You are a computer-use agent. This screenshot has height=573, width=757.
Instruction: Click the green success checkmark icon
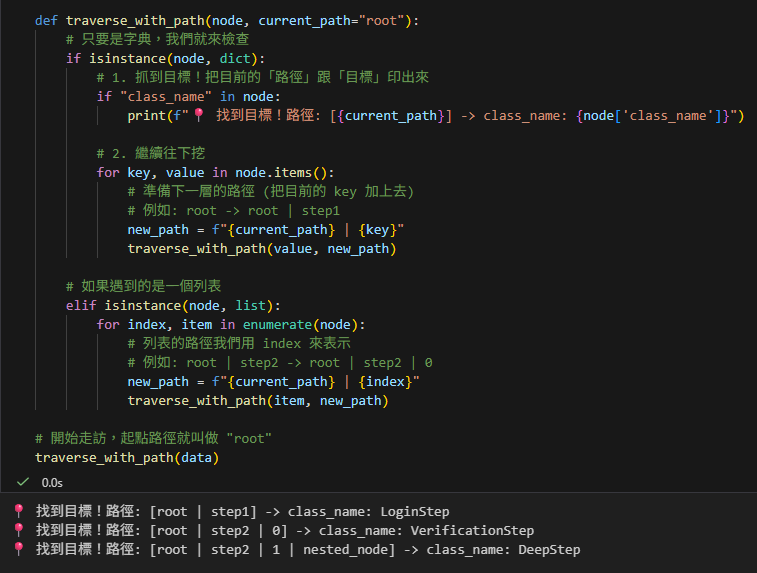point(23,482)
